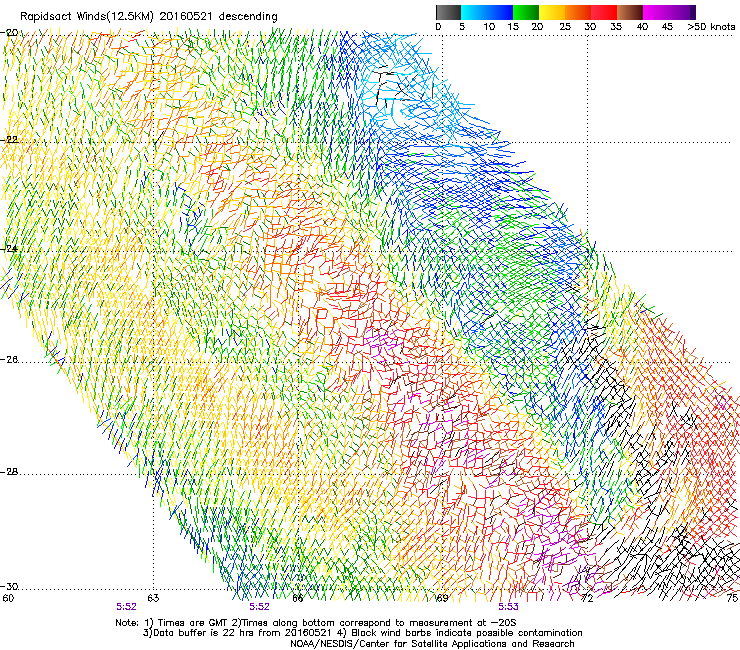This screenshot has height=650, width=740.
Task: Click the gray 0–5 knots color bar segment
Action: point(448,12)
